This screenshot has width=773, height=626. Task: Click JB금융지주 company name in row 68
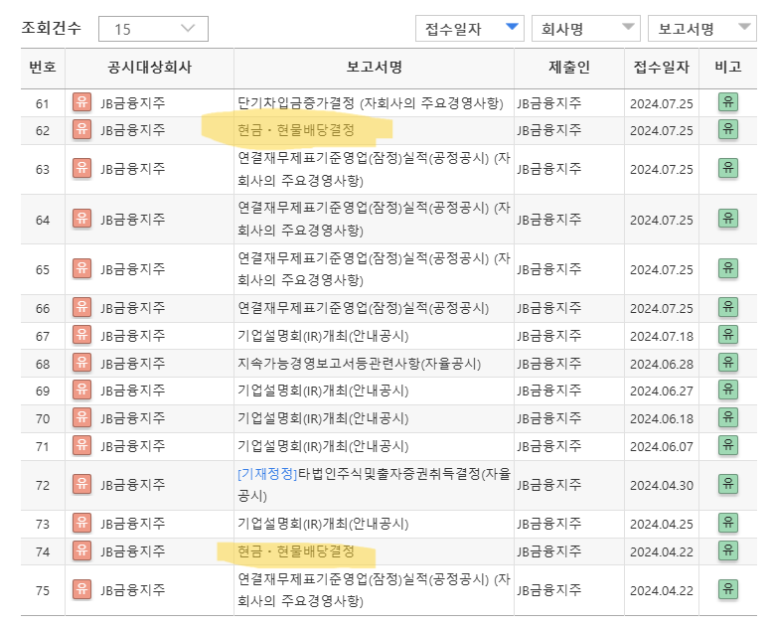tap(133, 364)
